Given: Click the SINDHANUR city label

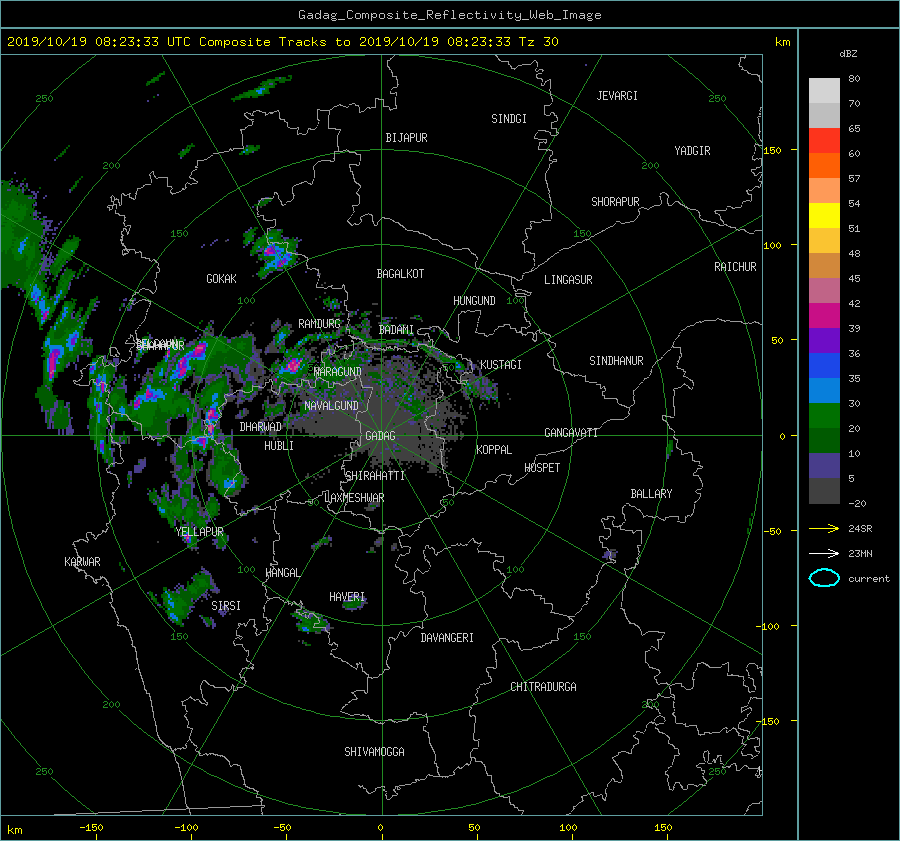Looking at the screenshot, I should [616, 361].
